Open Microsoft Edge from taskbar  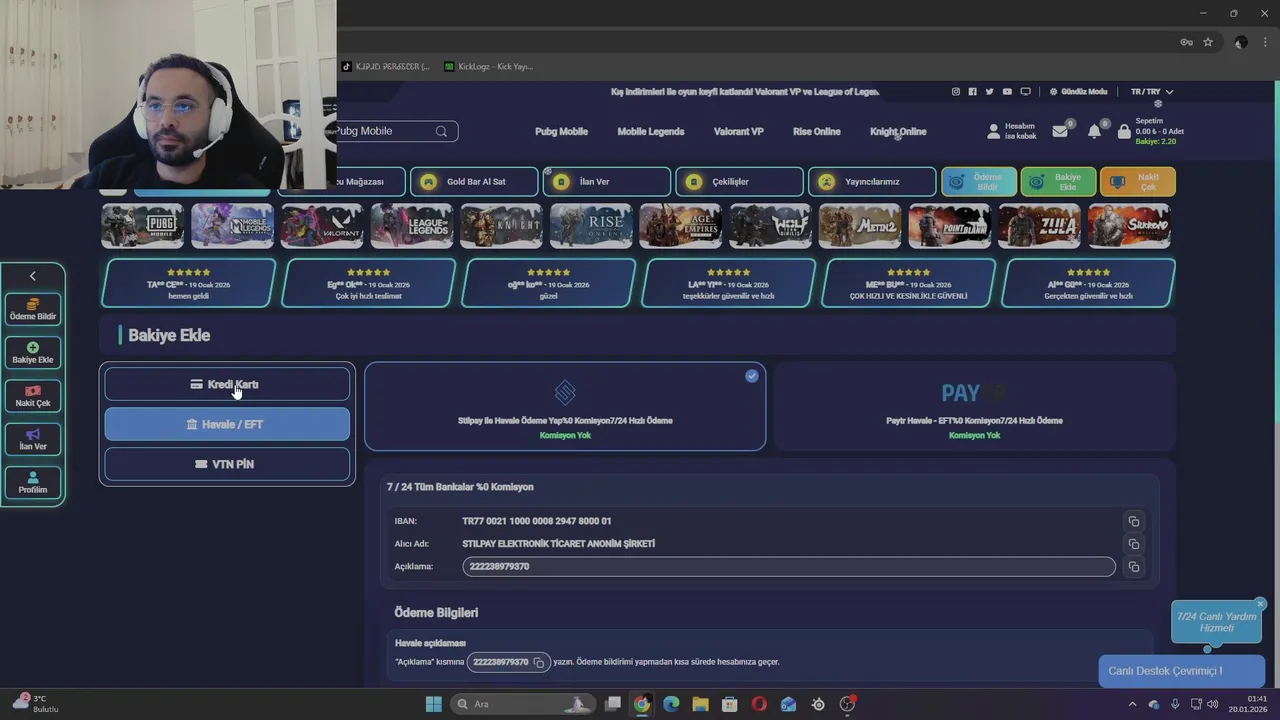pyautogui.click(x=671, y=704)
